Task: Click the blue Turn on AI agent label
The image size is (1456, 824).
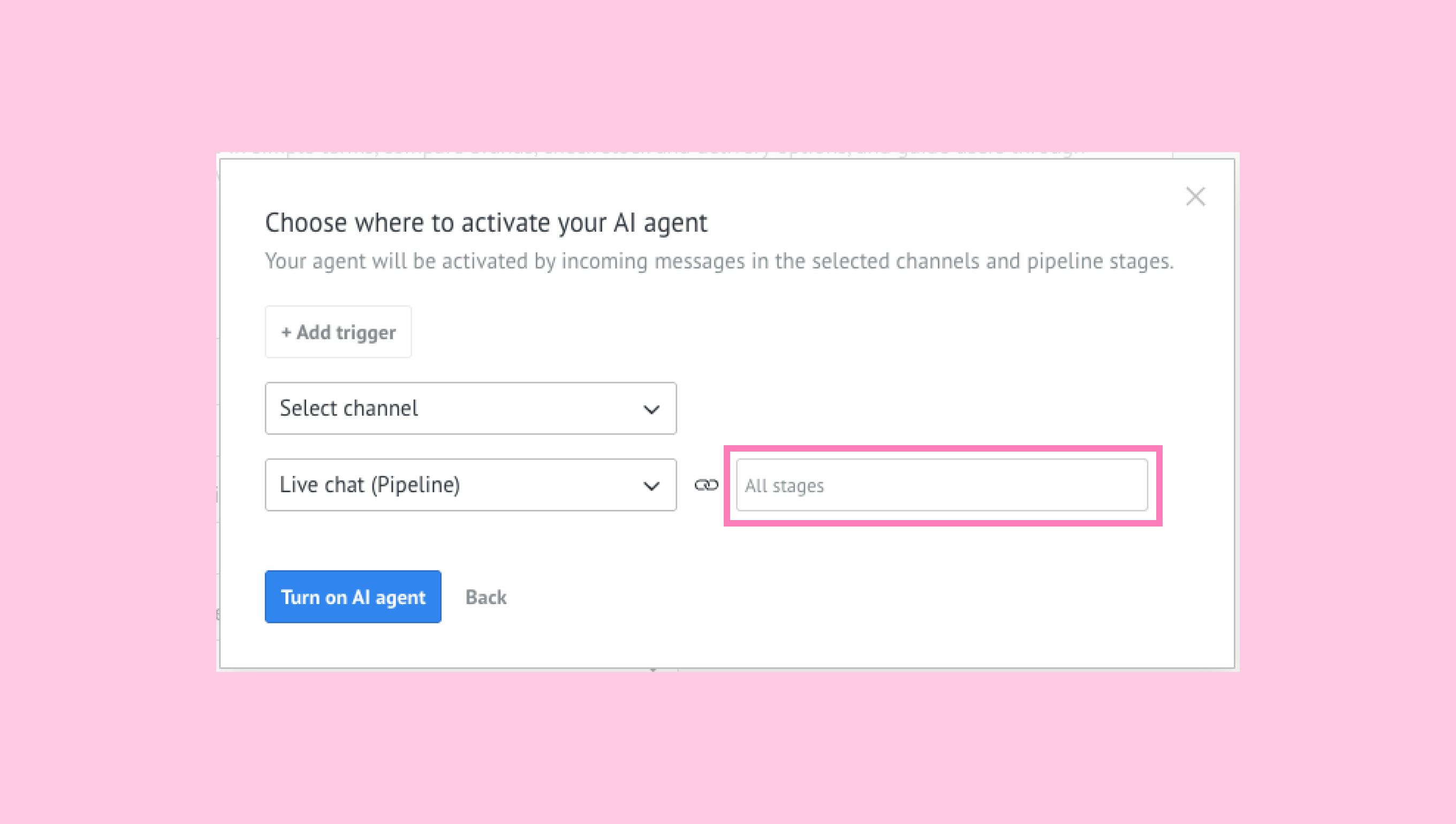Action: click(x=353, y=597)
